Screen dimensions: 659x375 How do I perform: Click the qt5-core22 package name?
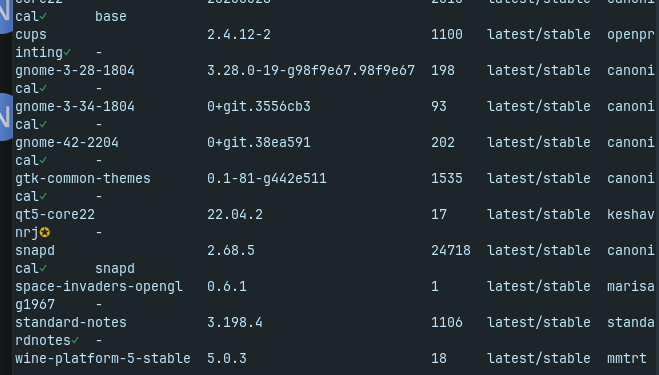(x=55, y=214)
